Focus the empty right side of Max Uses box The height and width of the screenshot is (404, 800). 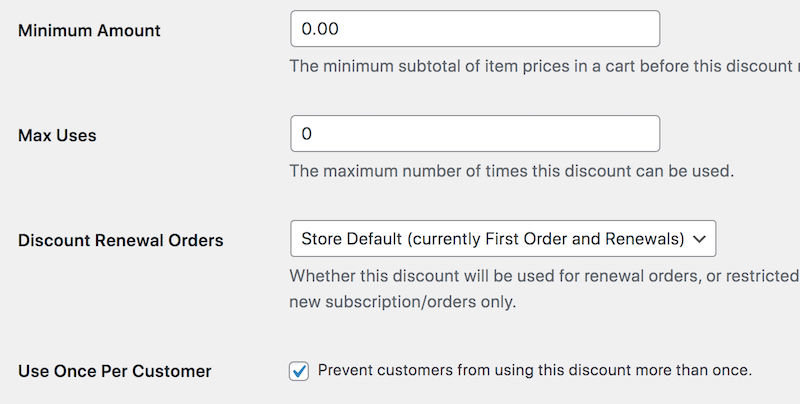point(580,134)
